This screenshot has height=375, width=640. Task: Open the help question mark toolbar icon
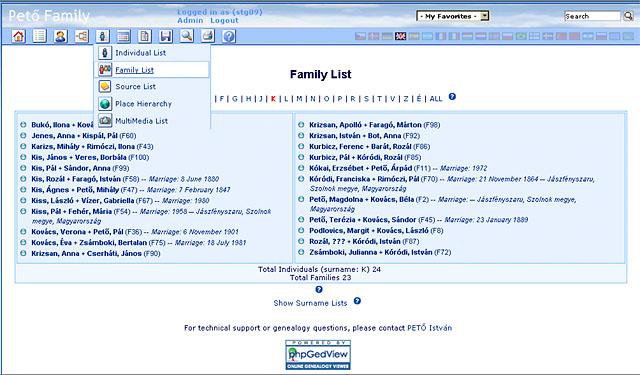[229, 36]
